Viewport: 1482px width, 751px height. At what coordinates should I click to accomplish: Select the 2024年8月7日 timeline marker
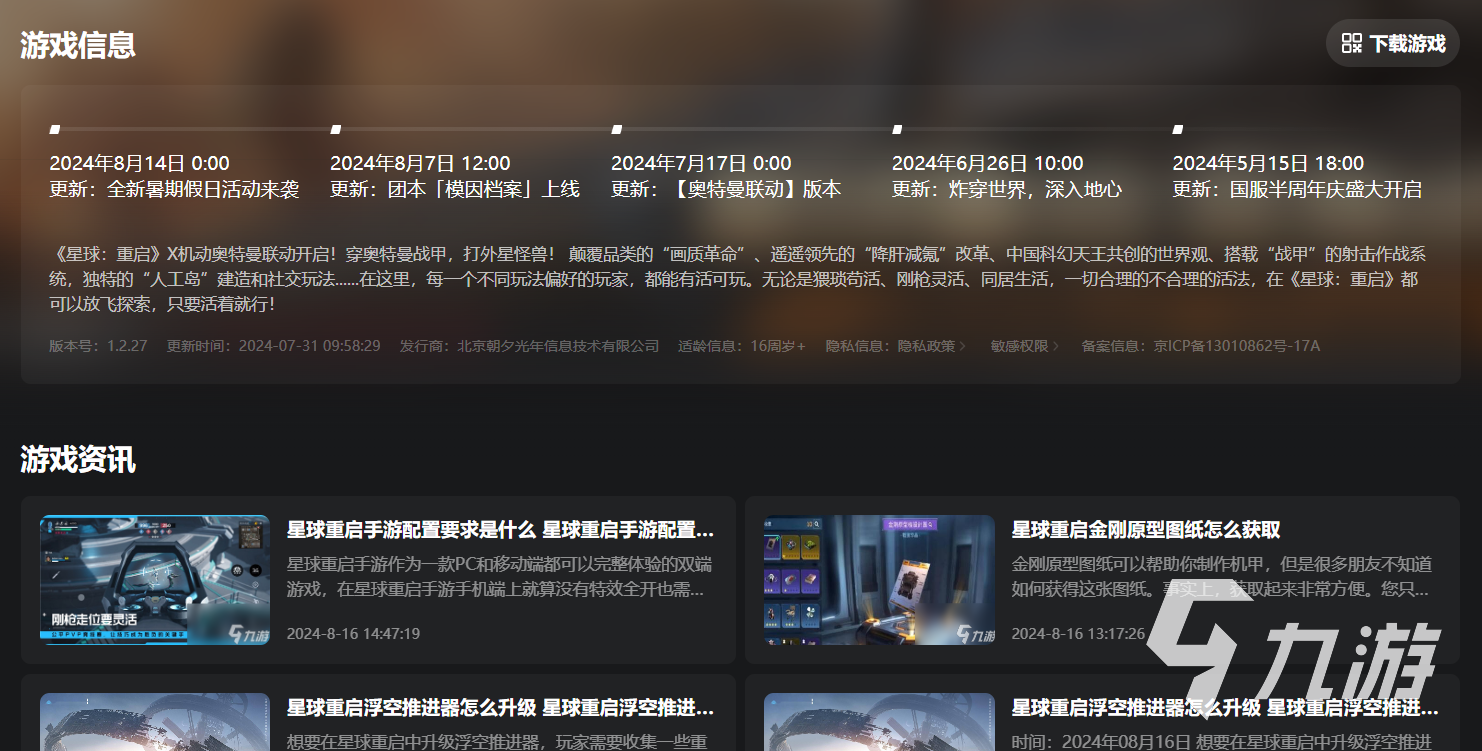(x=336, y=129)
